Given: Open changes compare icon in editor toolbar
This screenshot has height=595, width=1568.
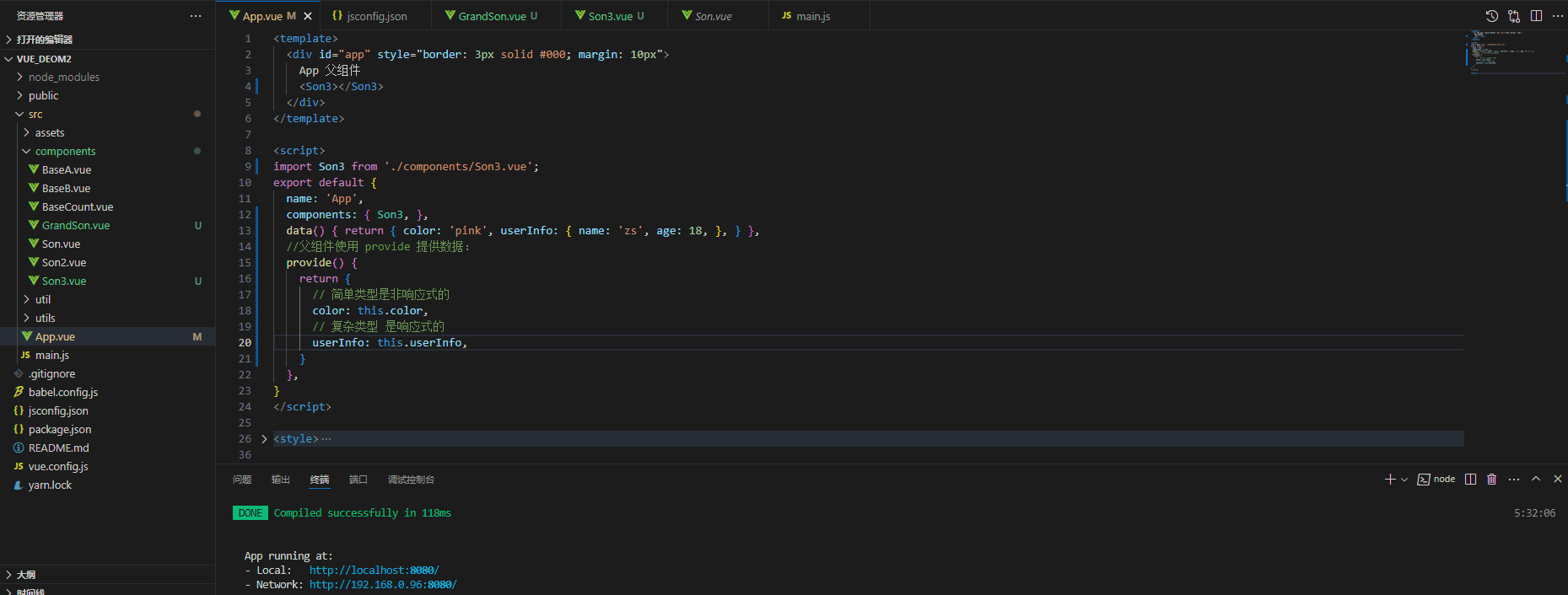Looking at the screenshot, I should pos(1514,16).
